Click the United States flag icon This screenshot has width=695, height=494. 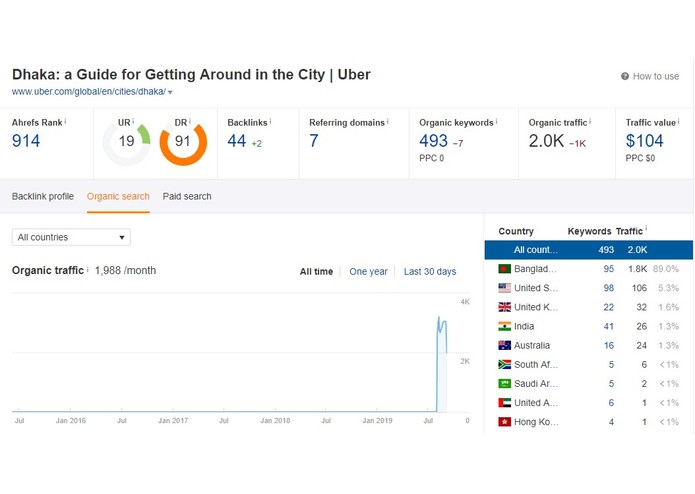point(504,288)
